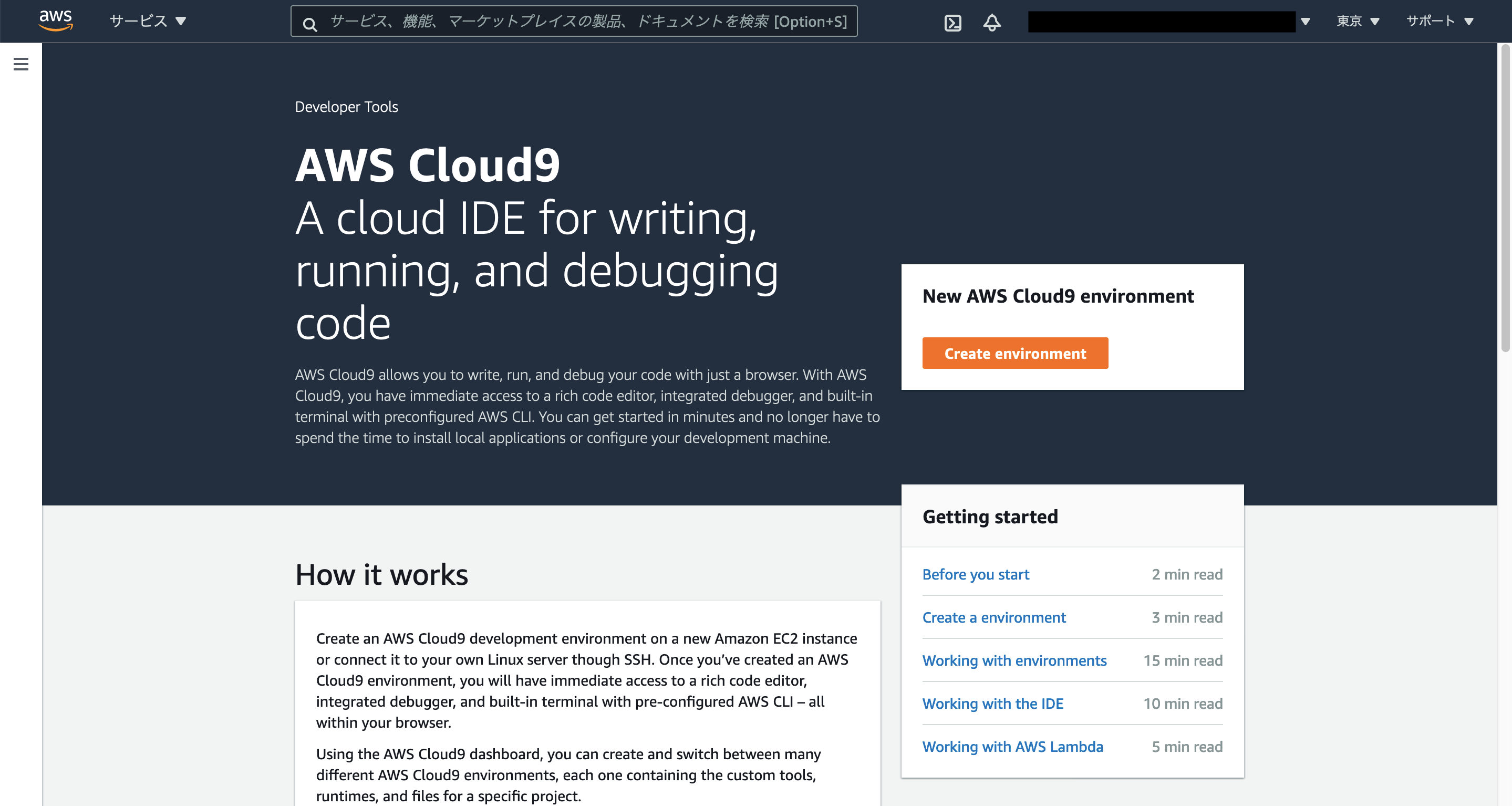Click the Getting started panel heading
The height and width of the screenshot is (806, 1512).
tap(990, 516)
